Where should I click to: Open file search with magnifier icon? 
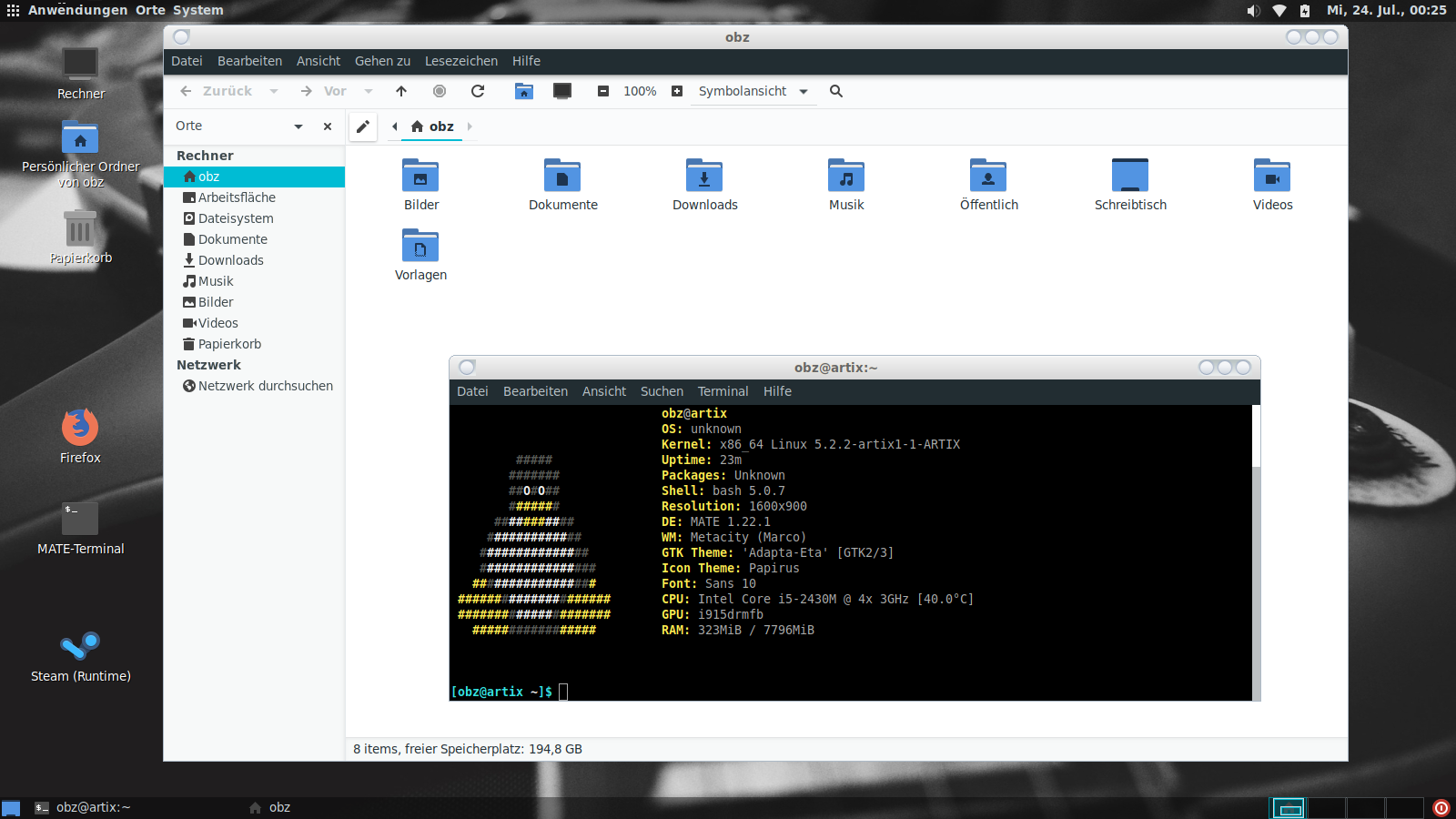click(836, 91)
